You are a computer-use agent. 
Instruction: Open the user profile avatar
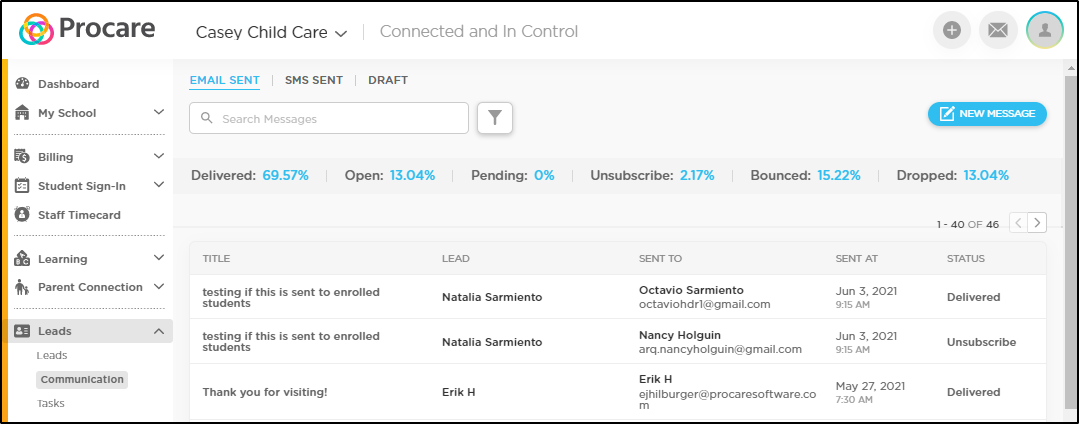point(1045,30)
